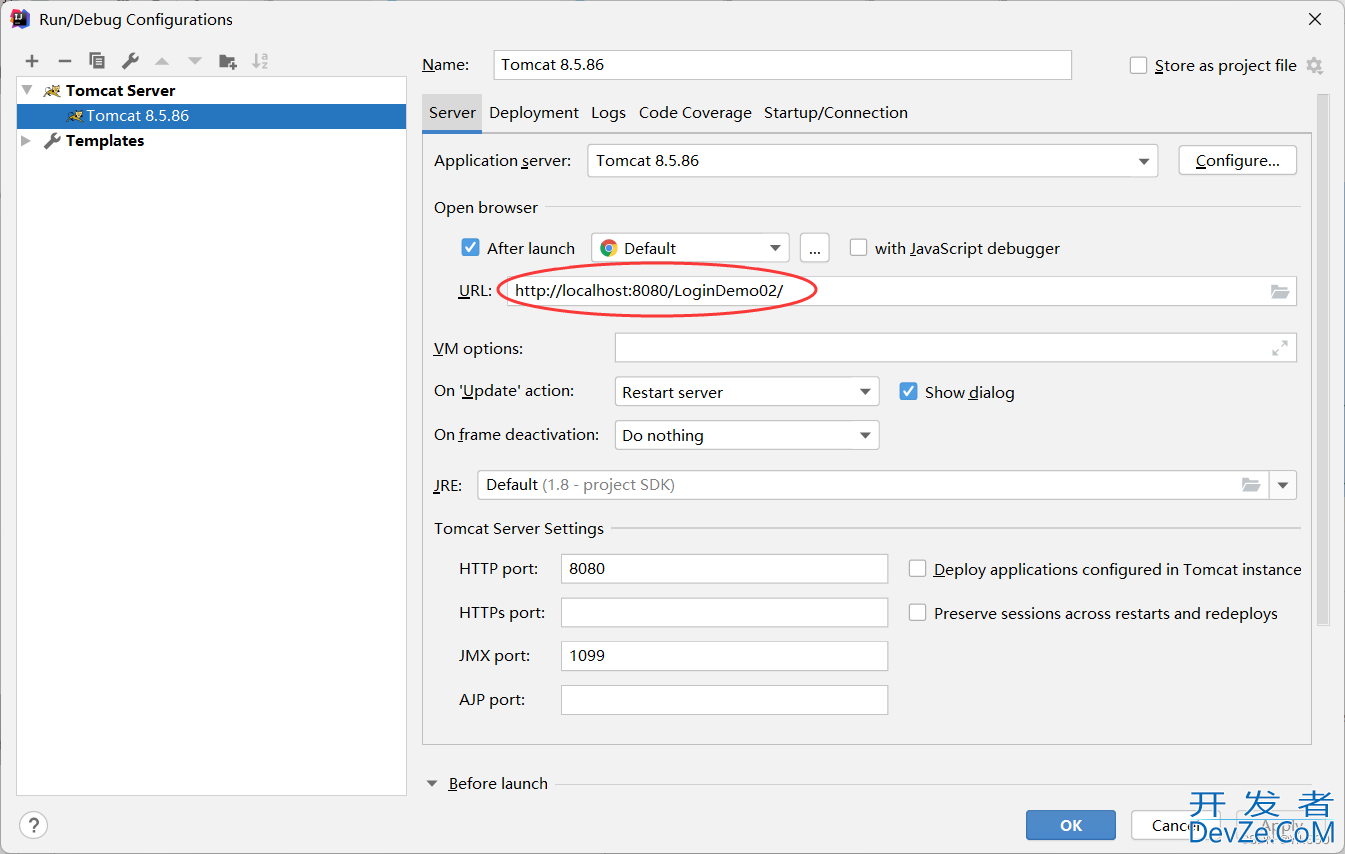Enable with JavaScript debugger checkbox
Image resolution: width=1345 pixels, height=854 pixels.
coord(858,247)
